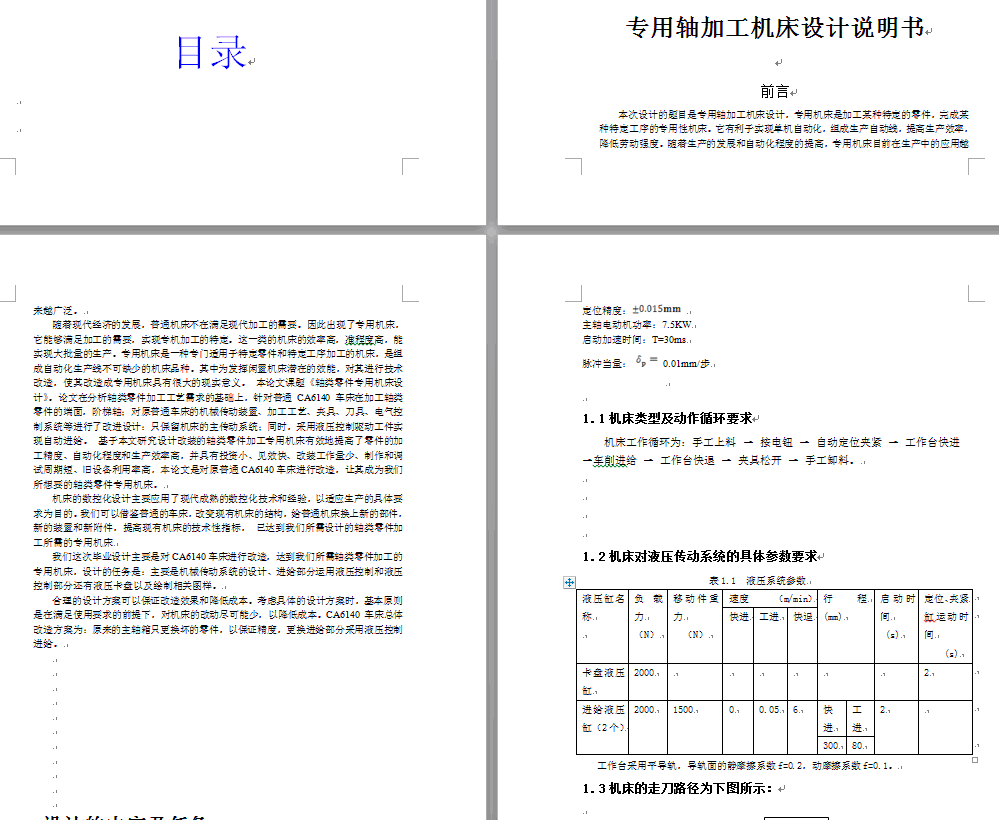Click the 启动加速时间 T=30ms line
Screen dimensions: 999x820
pos(635,340)
